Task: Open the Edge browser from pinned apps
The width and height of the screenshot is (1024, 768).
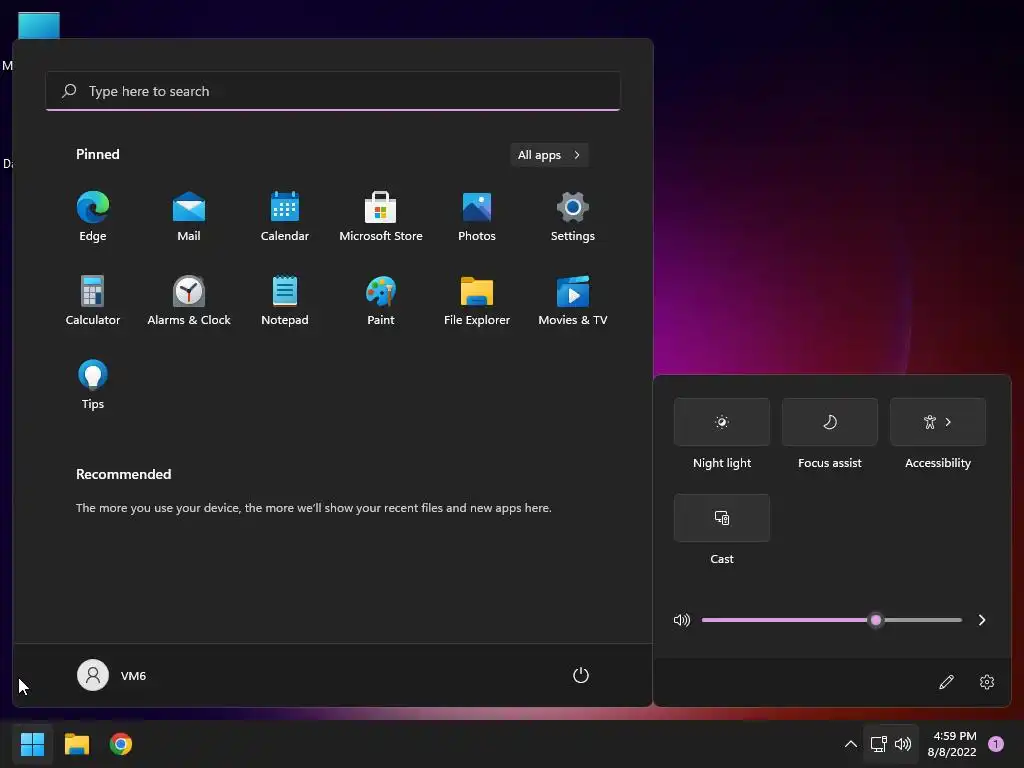Action: (93, 216)
